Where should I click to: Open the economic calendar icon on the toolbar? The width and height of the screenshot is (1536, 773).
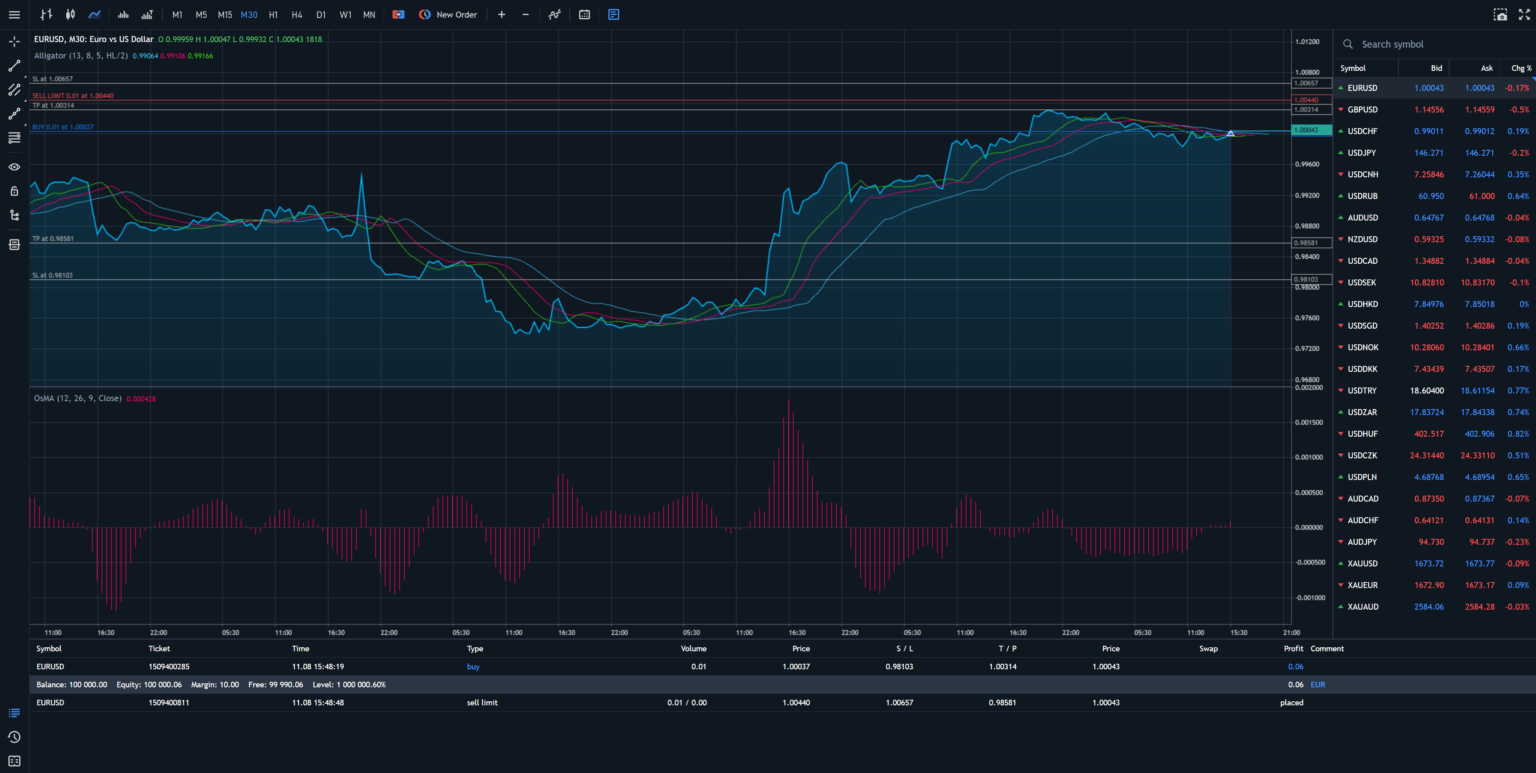[584, 14]
